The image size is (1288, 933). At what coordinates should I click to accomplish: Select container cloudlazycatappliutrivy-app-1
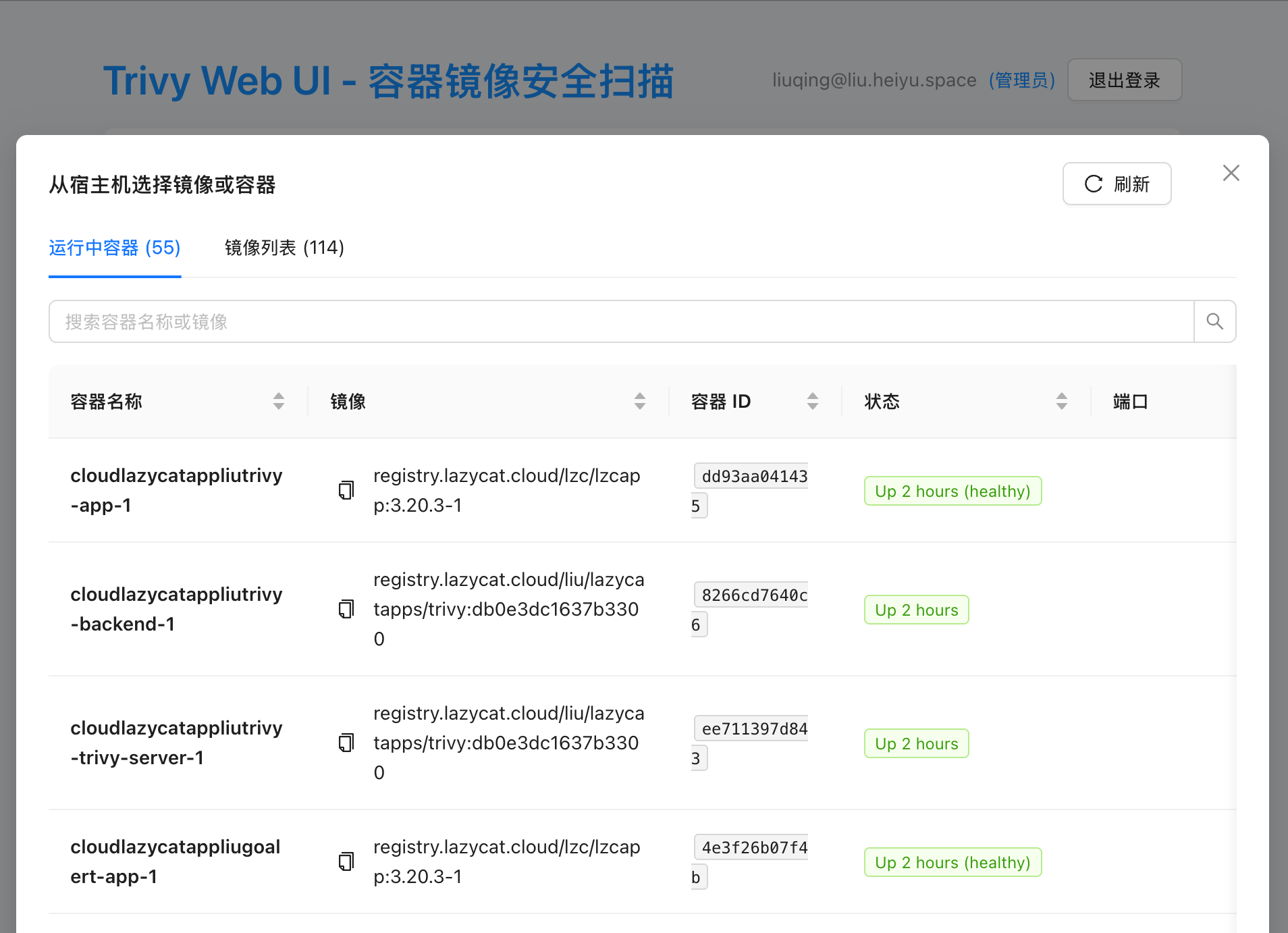pyautogui.click(x=176, y=490)
